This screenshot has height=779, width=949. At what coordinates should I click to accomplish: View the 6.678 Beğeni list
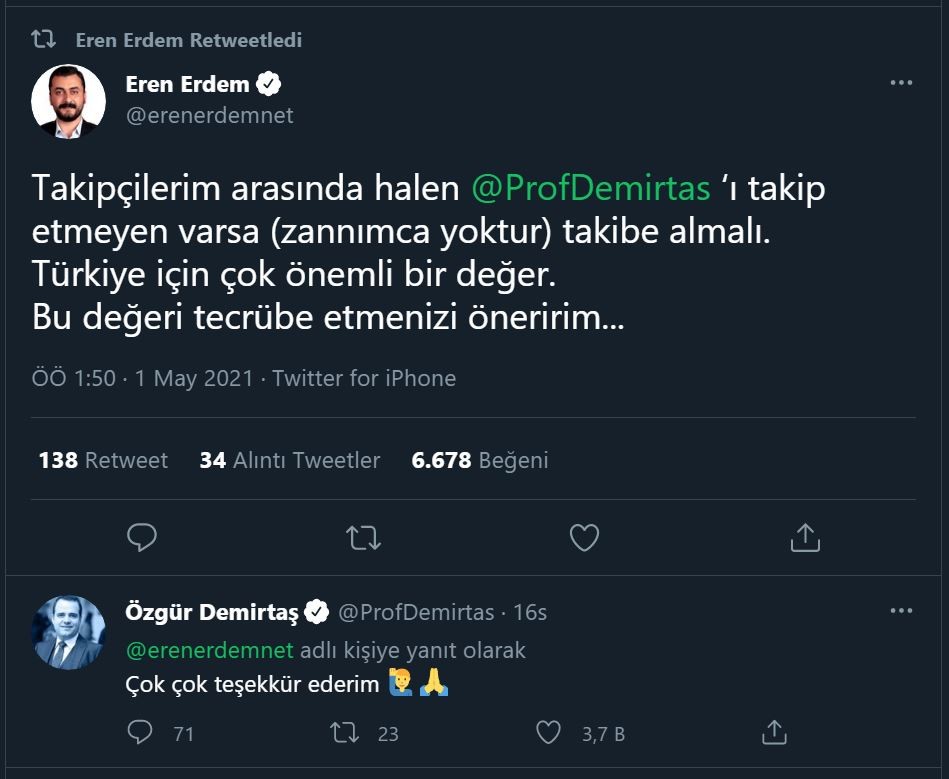480,460
